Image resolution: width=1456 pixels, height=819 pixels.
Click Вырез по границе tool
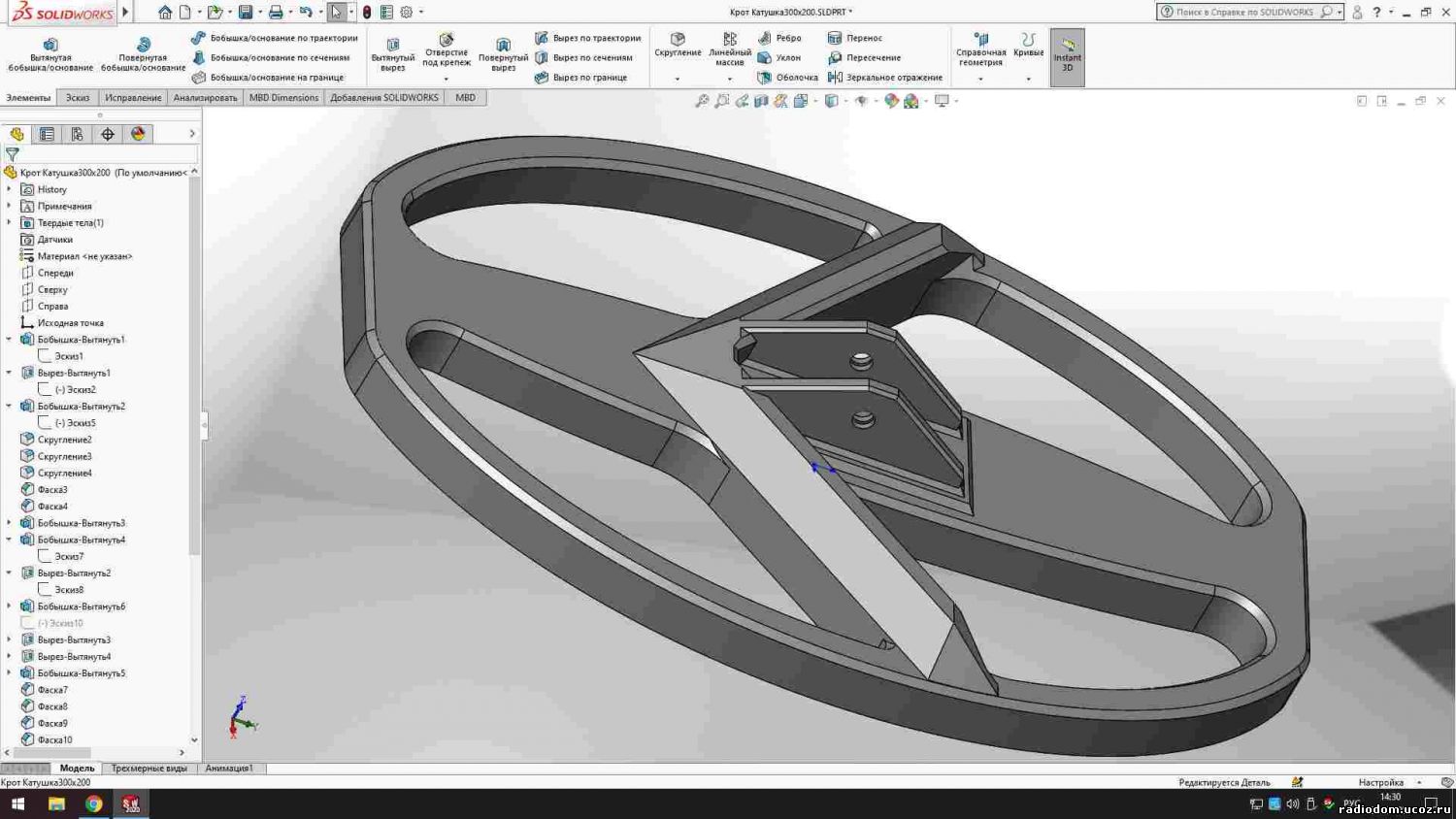pos(580,78)
